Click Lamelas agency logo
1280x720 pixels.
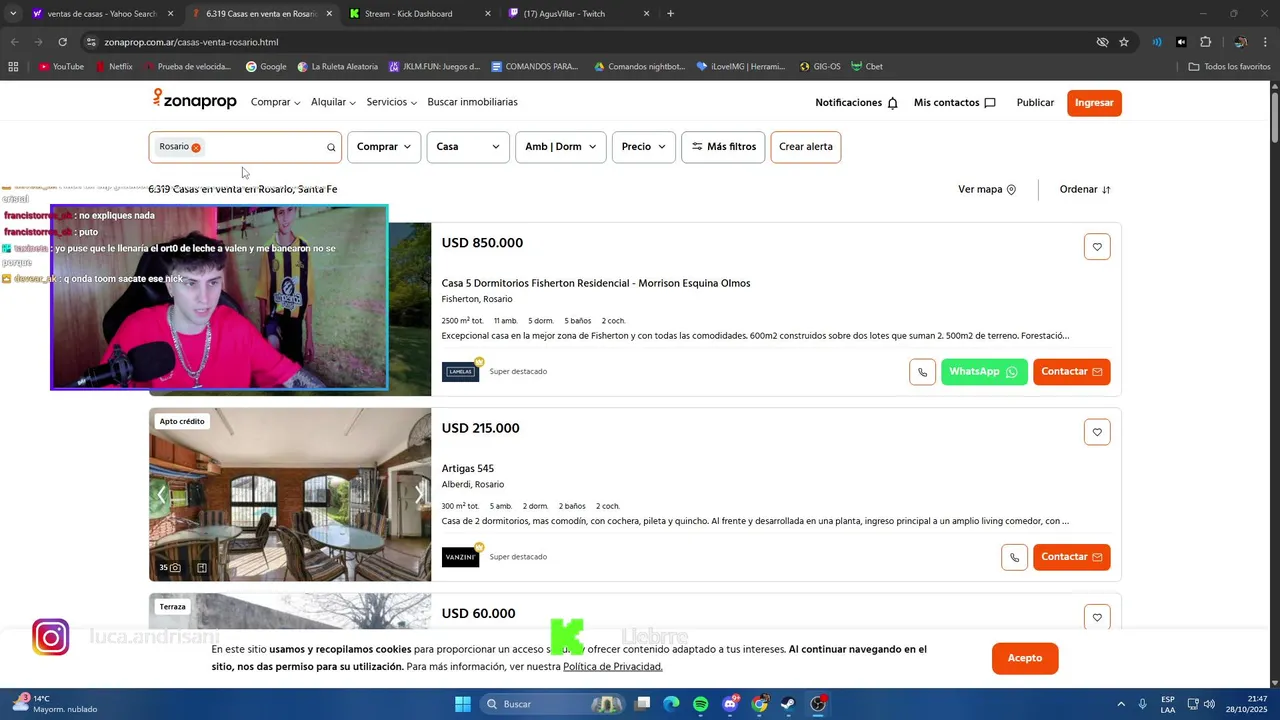(x=460, y=372)
